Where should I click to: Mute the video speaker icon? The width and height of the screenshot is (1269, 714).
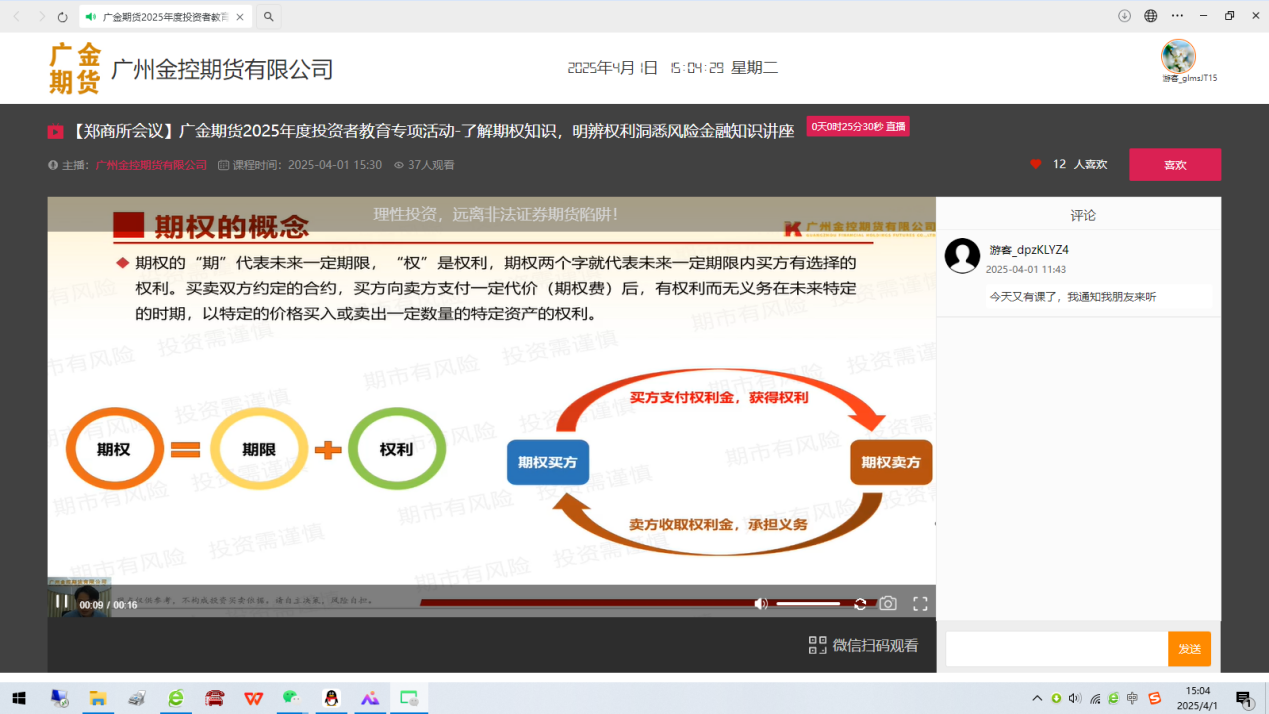(761, 604)
